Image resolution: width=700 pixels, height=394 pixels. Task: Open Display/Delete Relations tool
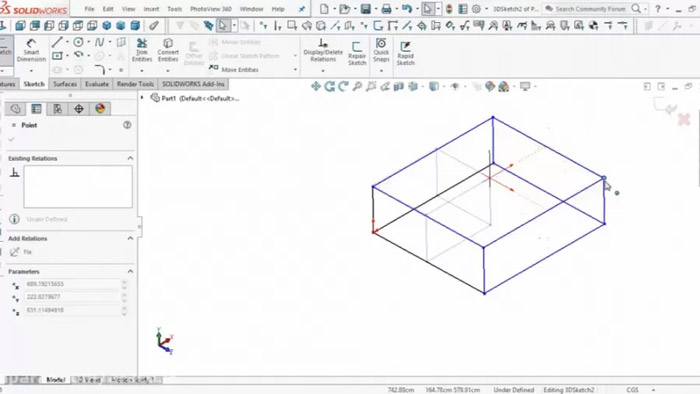[x=323, y=50]
